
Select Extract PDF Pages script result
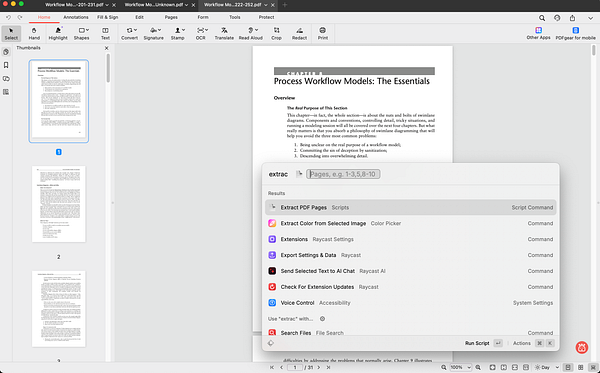(x=410, y=207)
